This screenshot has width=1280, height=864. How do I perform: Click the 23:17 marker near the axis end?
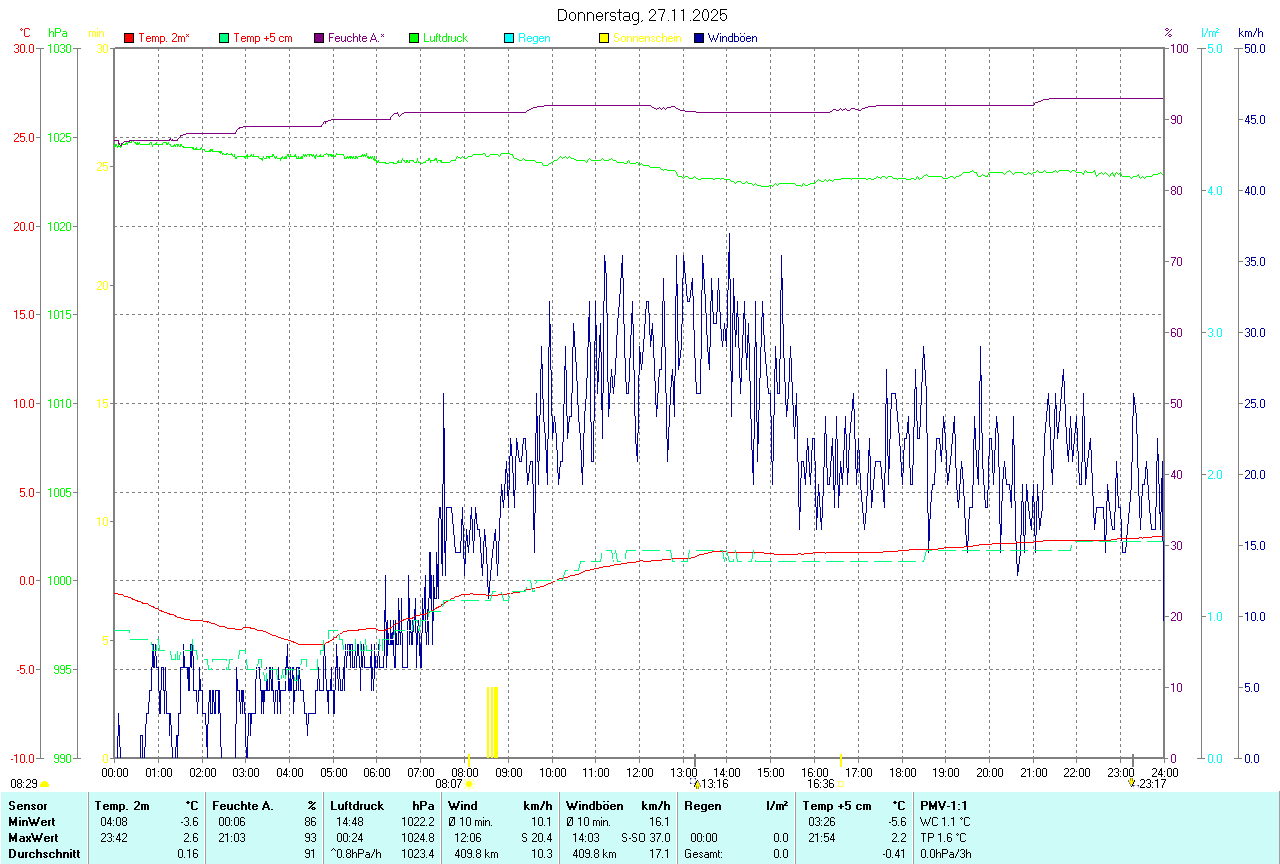pyautogui.click(x=1150, y=784)
